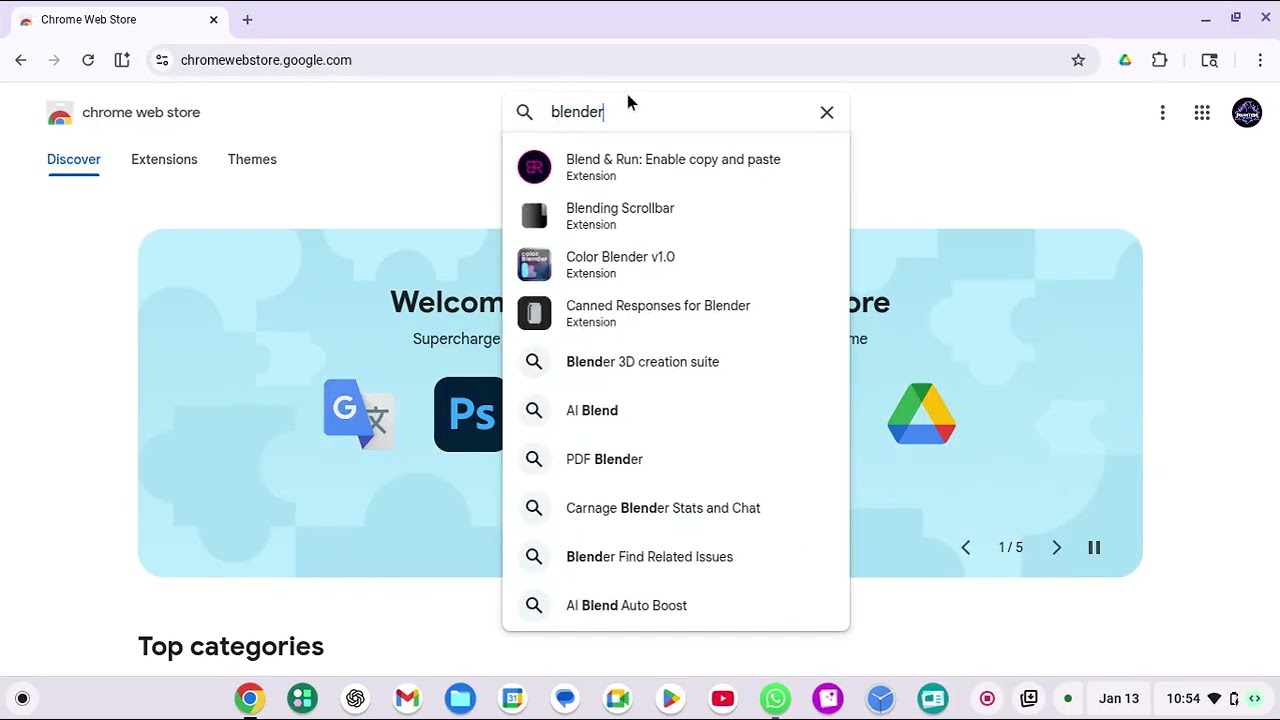Image resolution: width=1280 pixels, height=720 pixels.
Task: Click the Color Blender extension icon
Action: point(534,265)
